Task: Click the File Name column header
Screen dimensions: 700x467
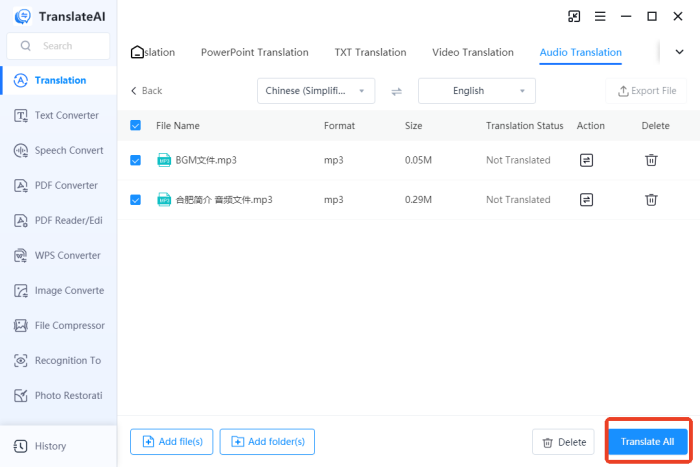Action: (x=178, y=125)
